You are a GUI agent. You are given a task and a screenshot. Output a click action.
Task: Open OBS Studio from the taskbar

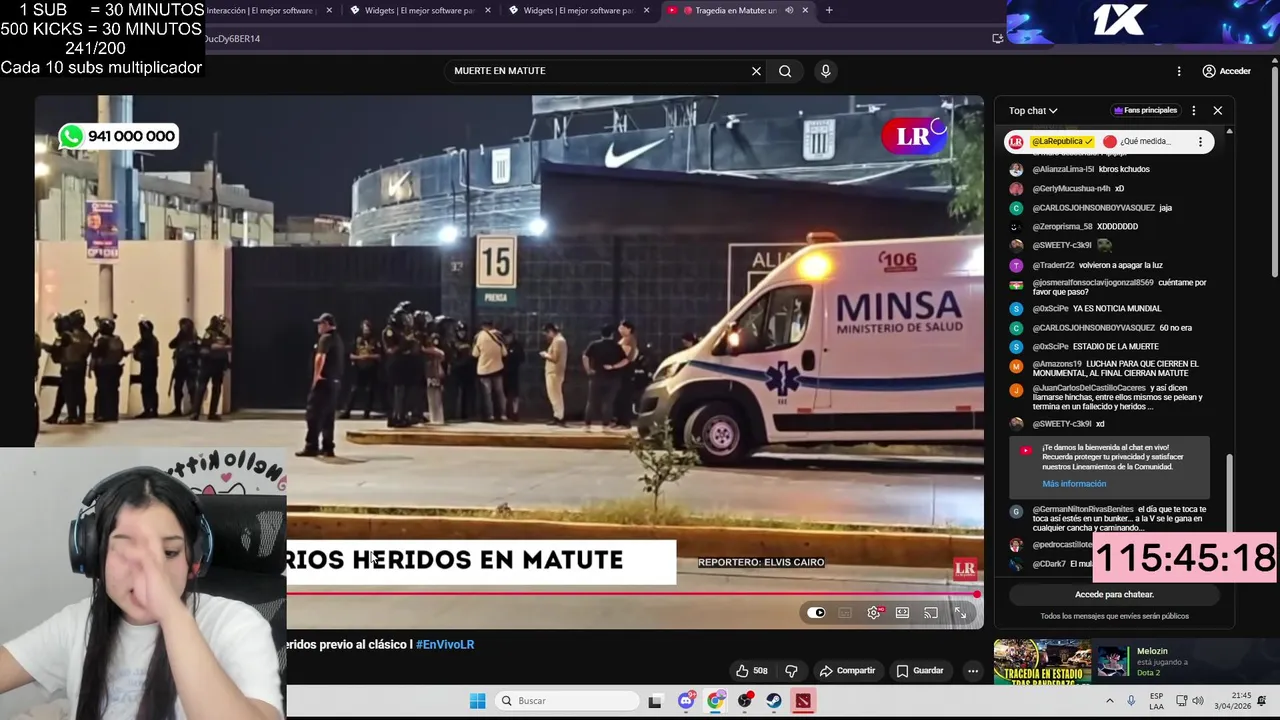point(745,701)
